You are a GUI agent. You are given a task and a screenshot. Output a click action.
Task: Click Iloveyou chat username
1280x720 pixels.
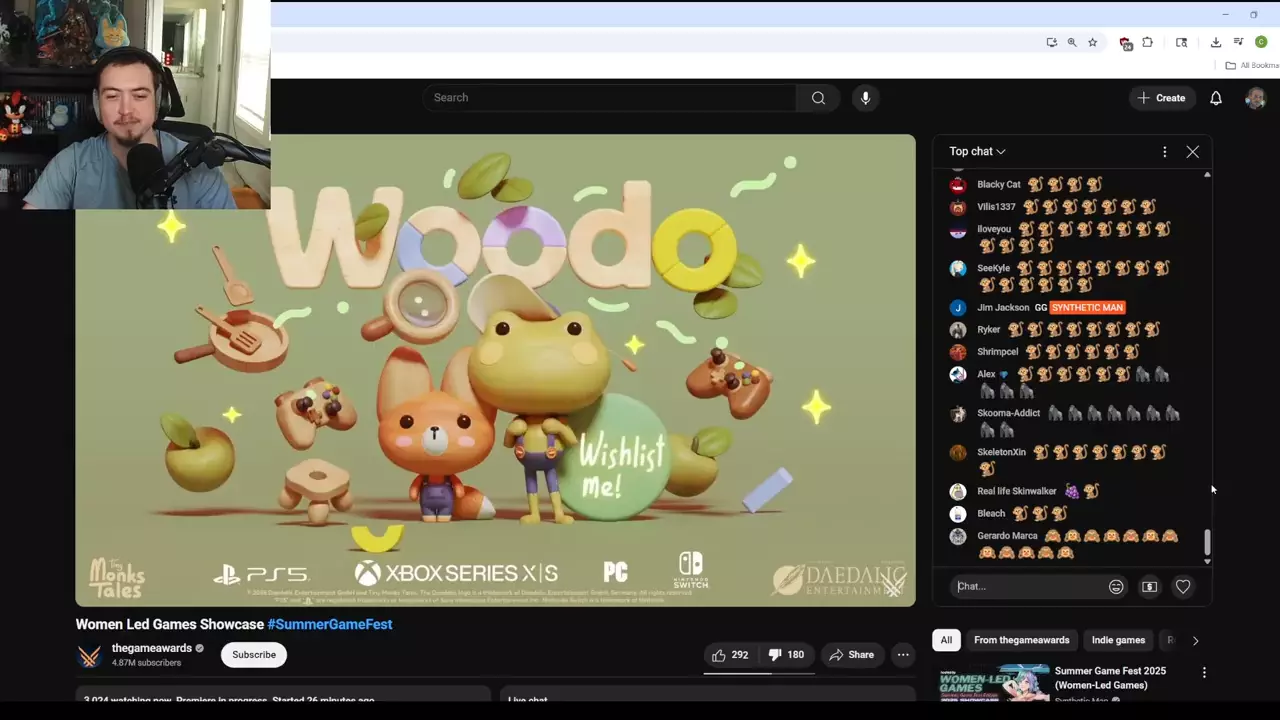(994, 229)
